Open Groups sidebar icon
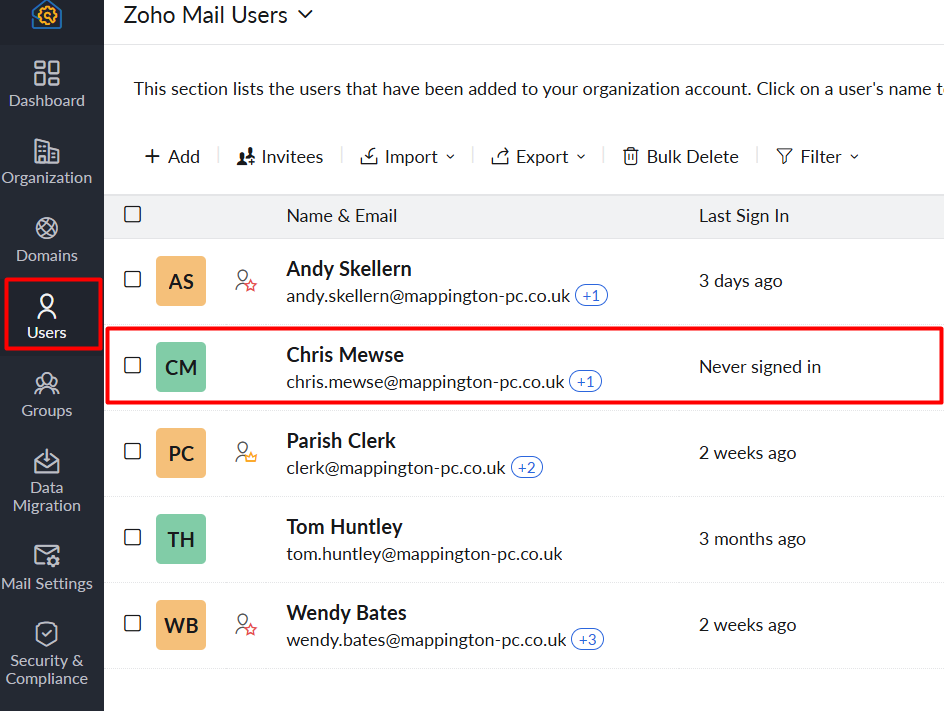 47,384
